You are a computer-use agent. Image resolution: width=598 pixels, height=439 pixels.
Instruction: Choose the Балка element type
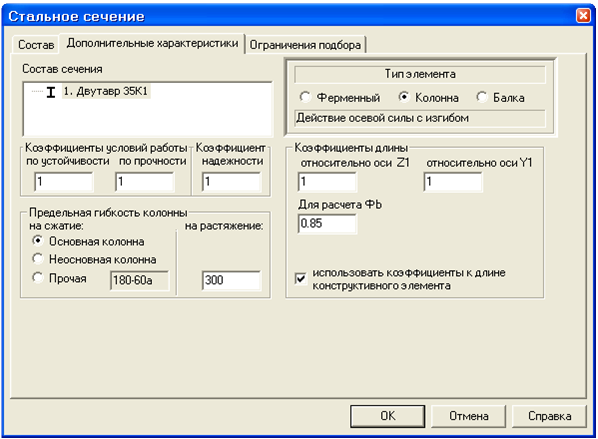point(482,97)
